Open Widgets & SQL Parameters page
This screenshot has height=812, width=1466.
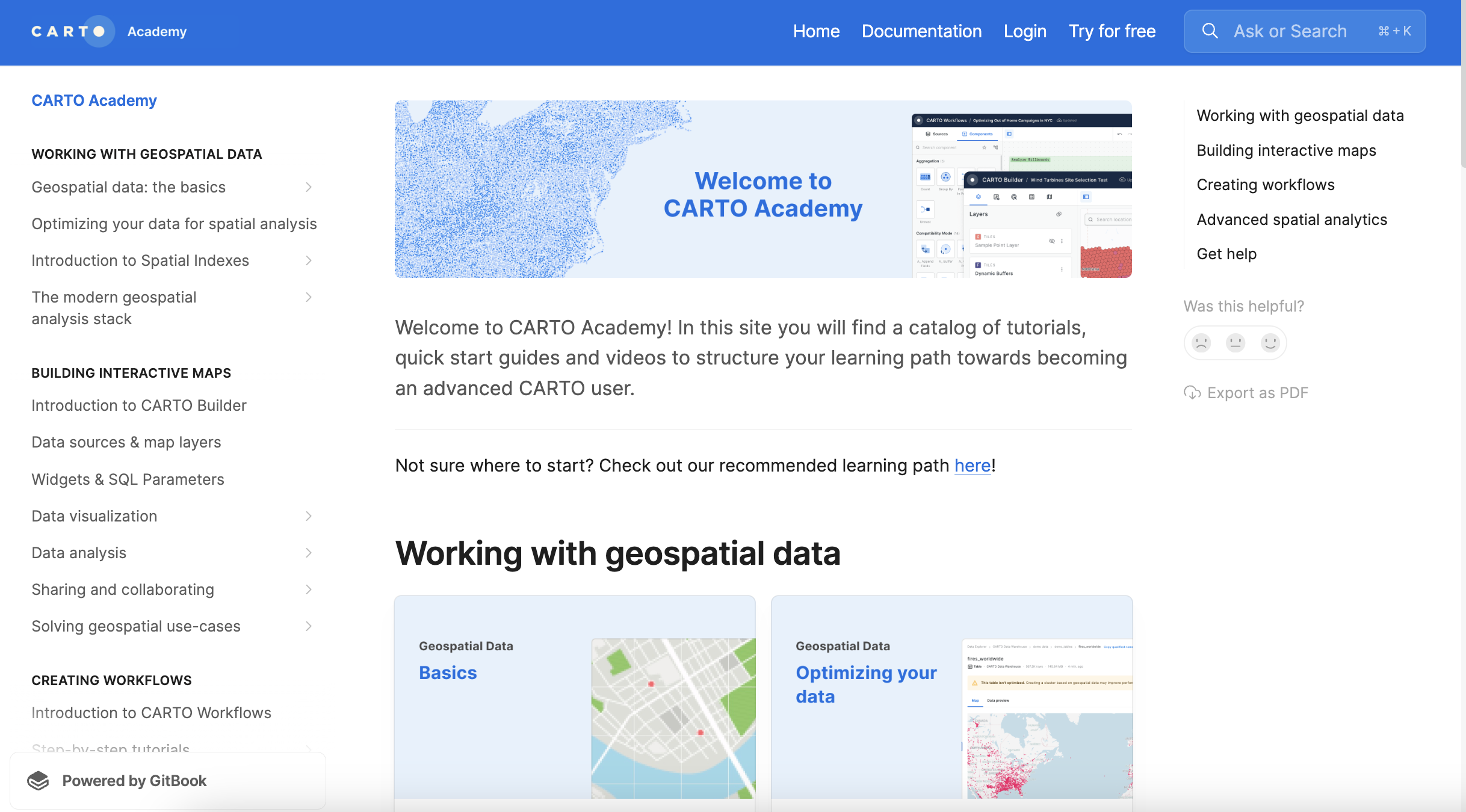(128, 479)
